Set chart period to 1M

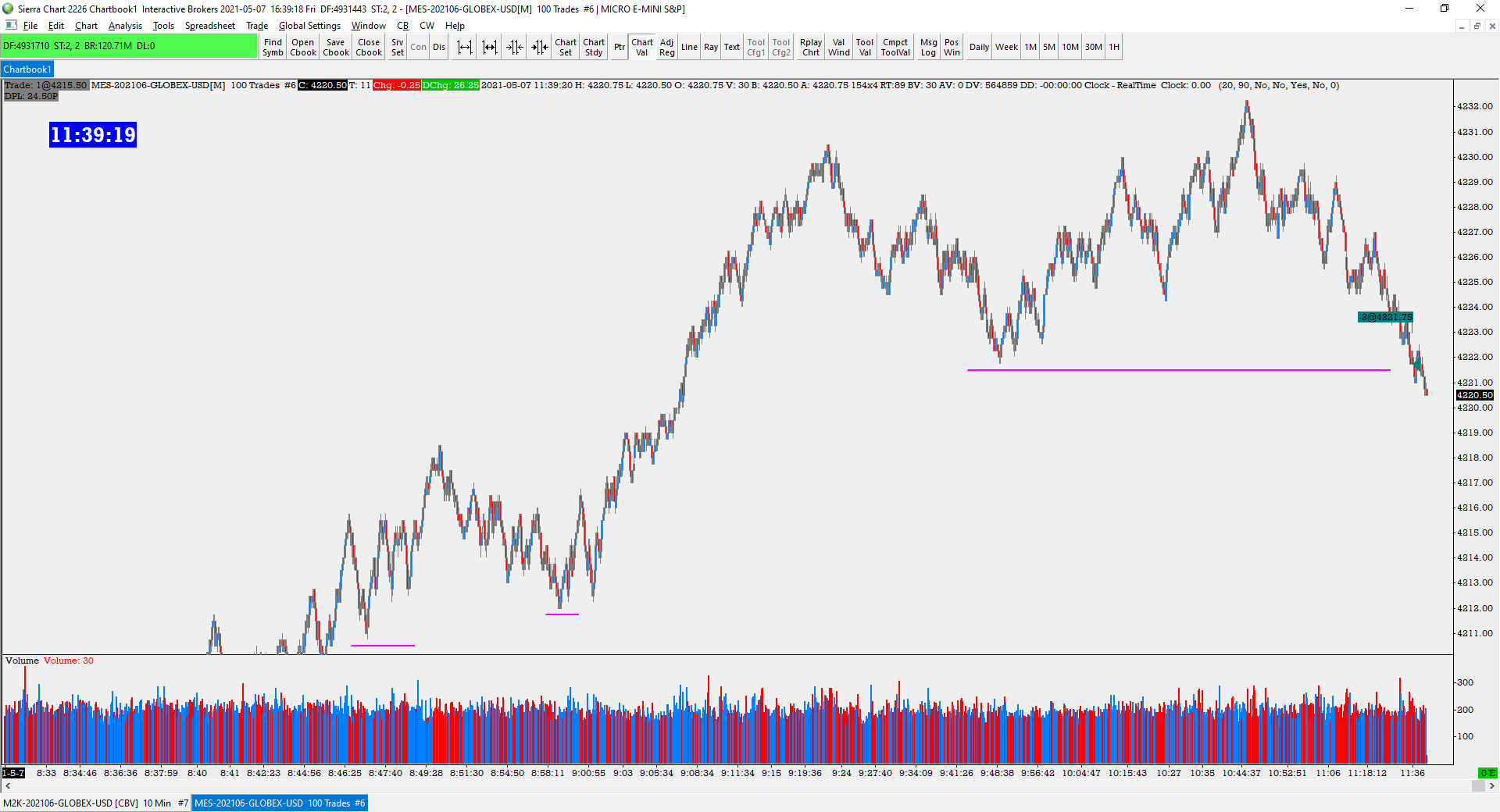tap(1031, 48)
